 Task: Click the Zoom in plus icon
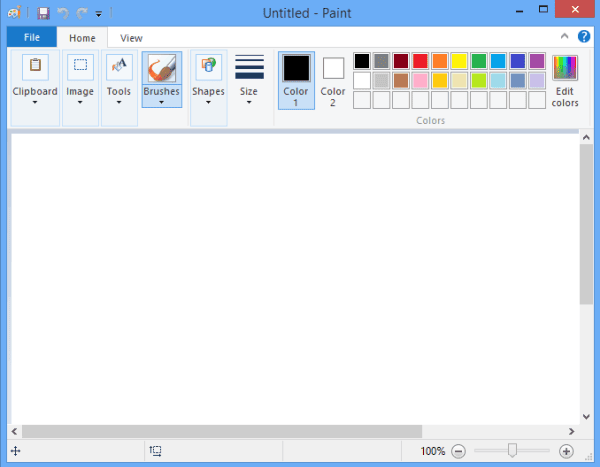566,451
